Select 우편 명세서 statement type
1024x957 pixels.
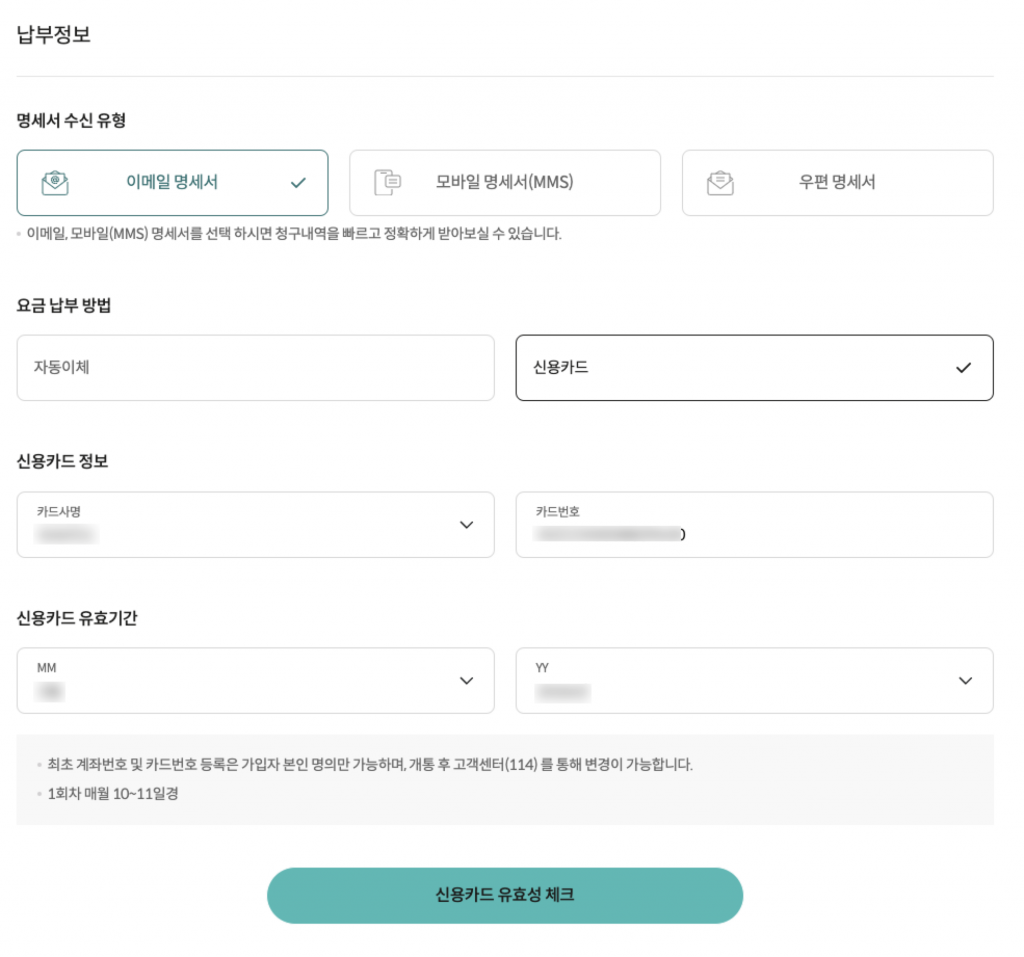(837, 183)
